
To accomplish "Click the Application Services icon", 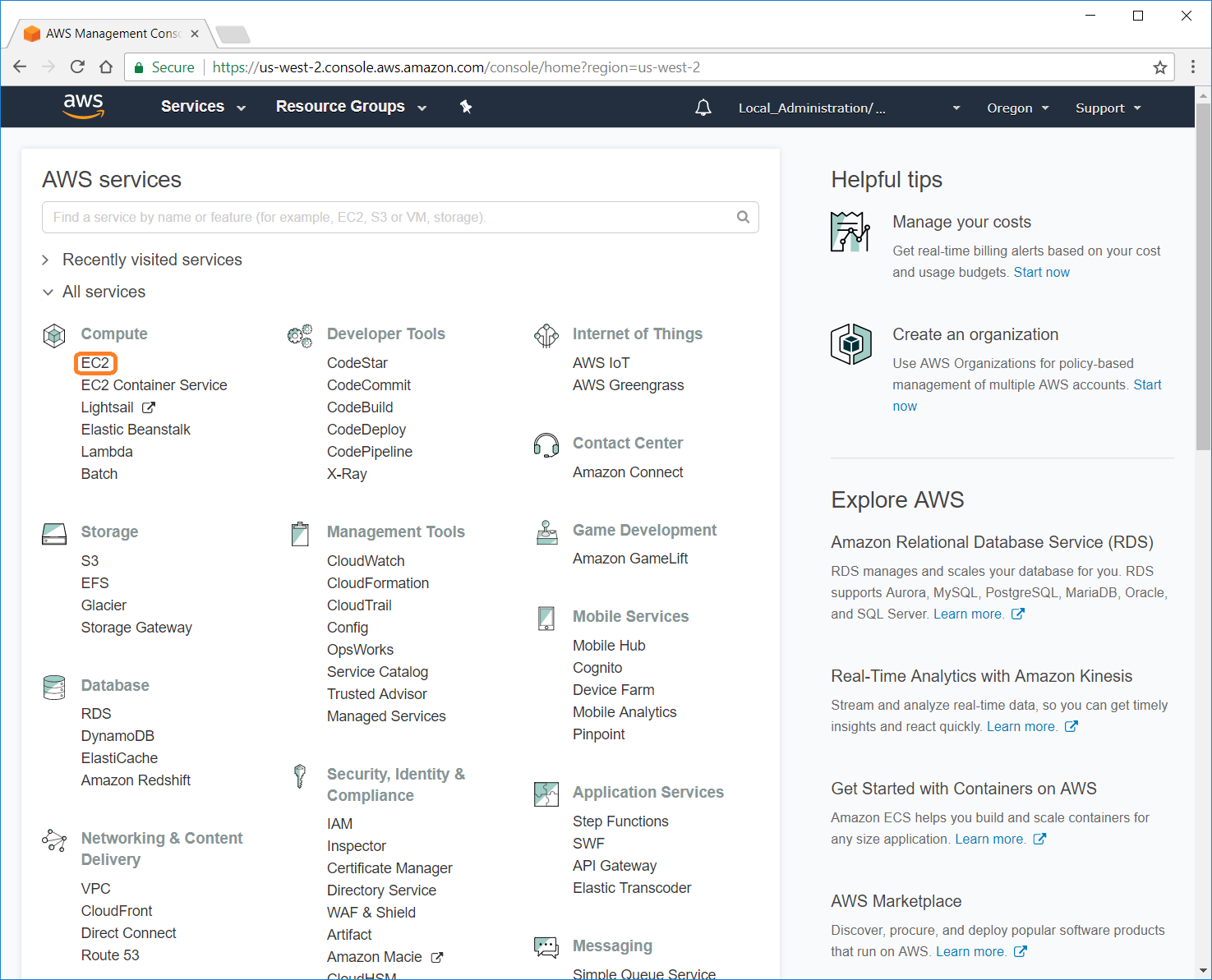I will tap(546, 794).
